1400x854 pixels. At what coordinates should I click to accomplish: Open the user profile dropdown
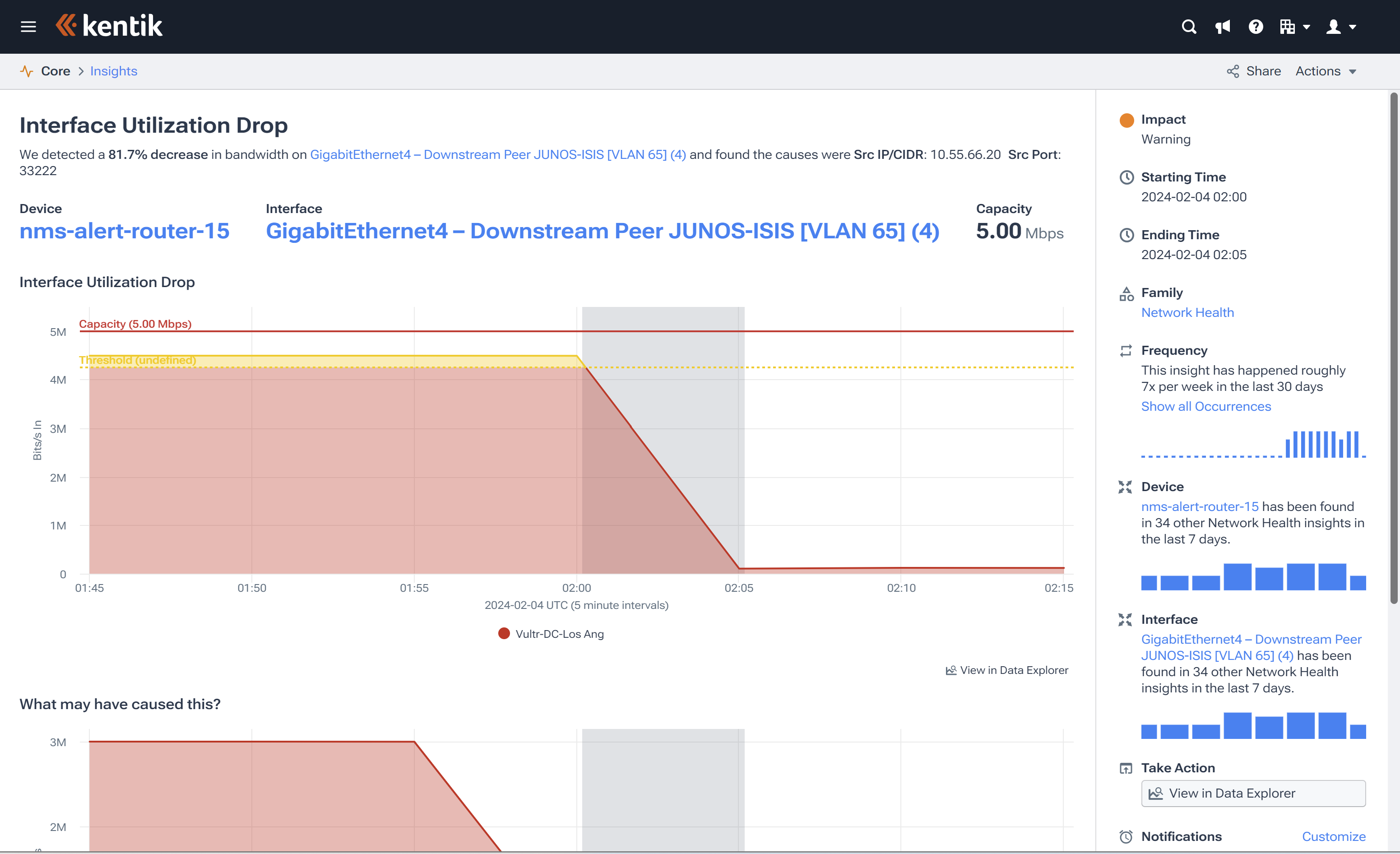click(x=1340, y=27)
